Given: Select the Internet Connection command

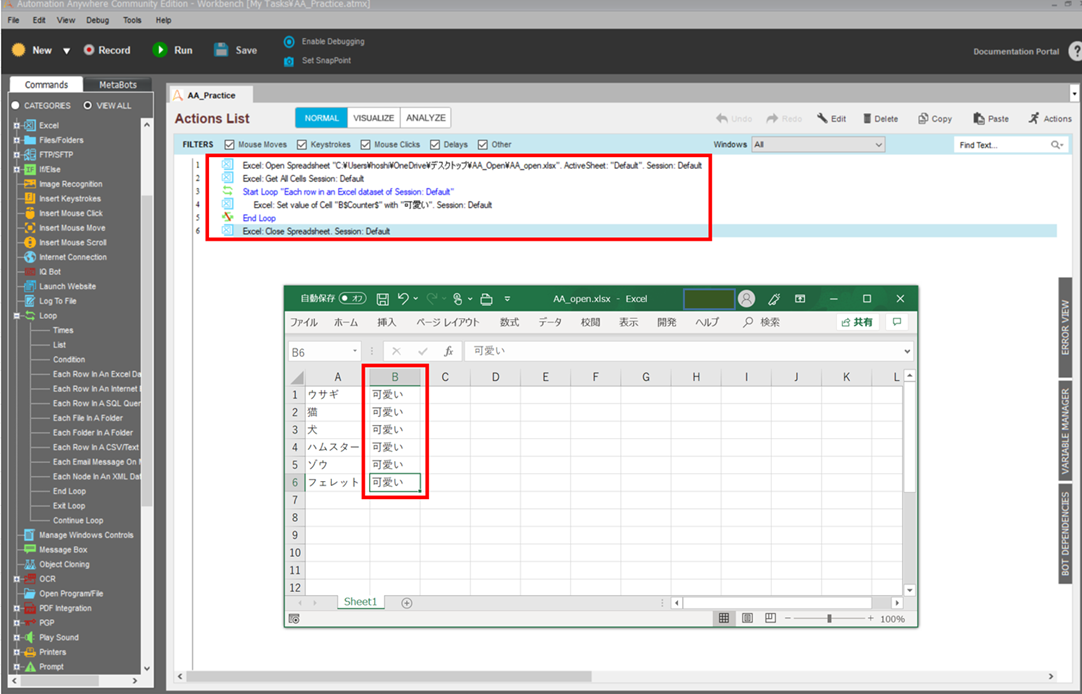Looking at the screenshot, I should pos(72,257).
